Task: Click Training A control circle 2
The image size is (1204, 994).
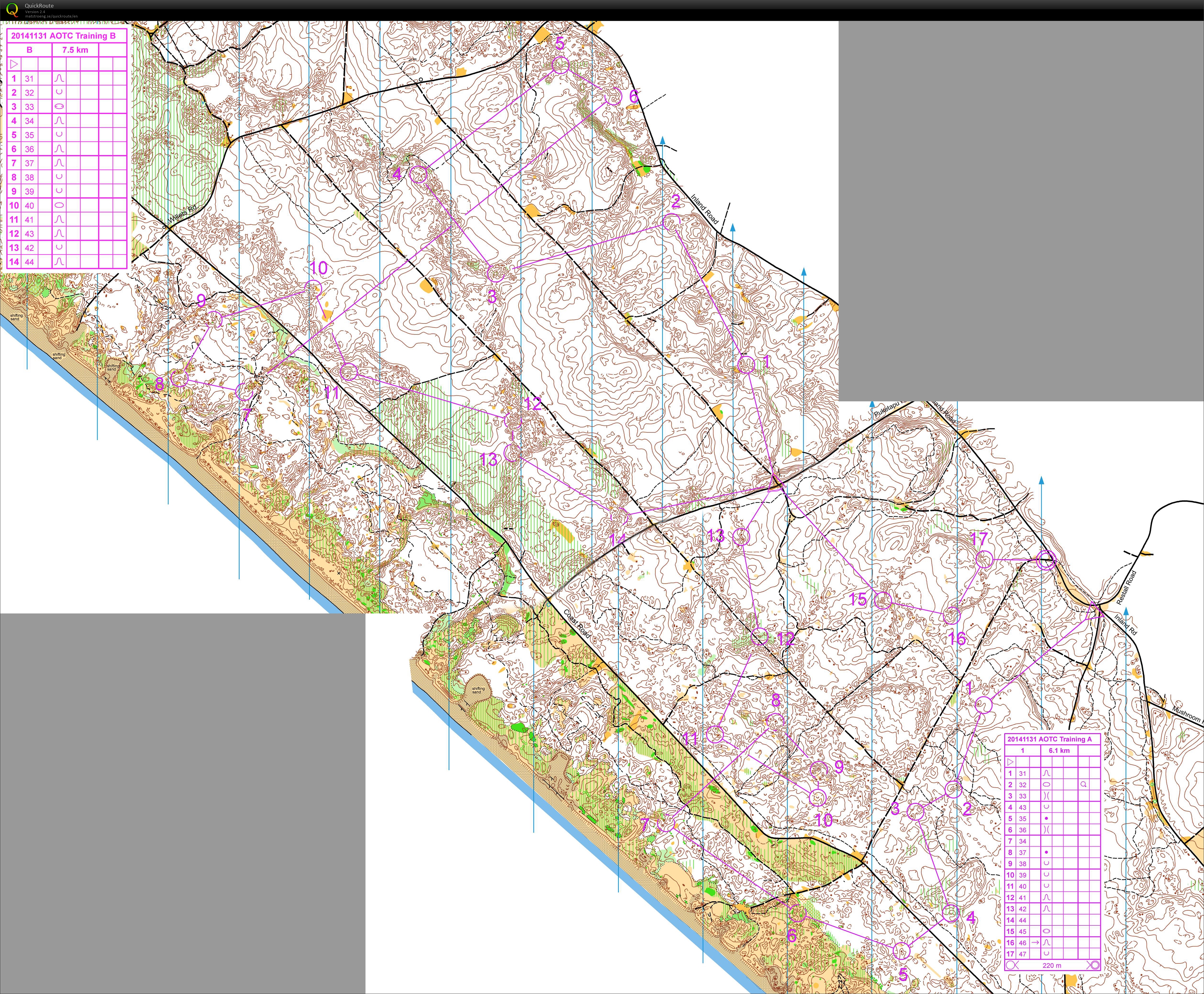Action: click(x=953, y=789)
